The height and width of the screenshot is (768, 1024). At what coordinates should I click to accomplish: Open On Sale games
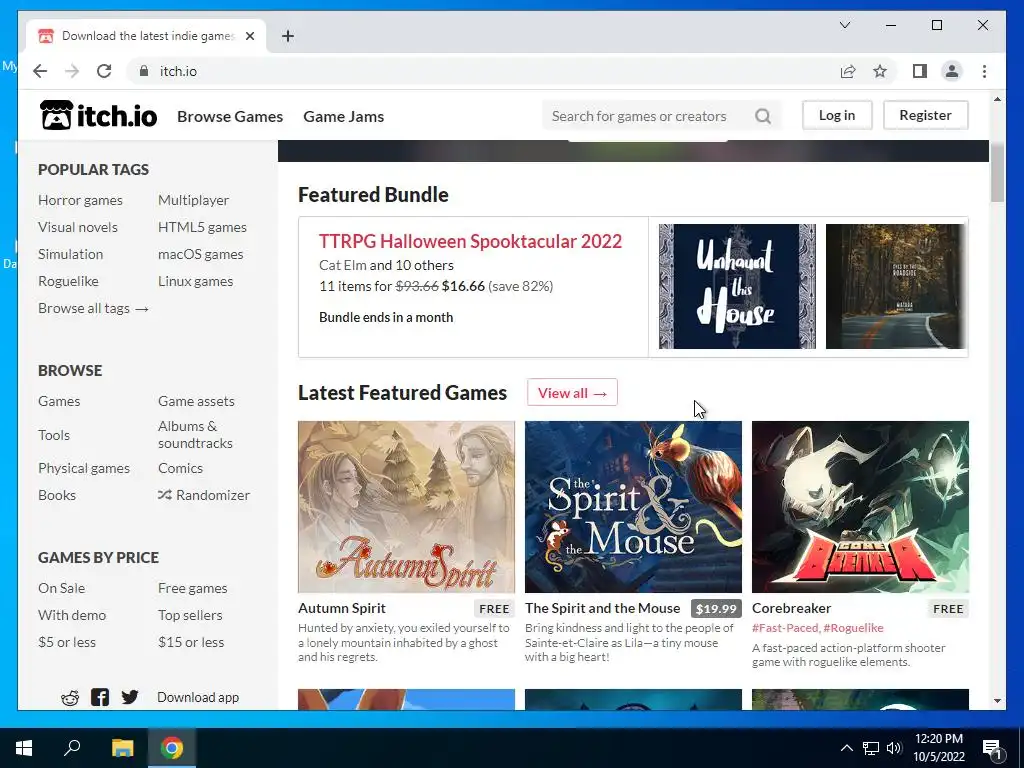[x=61, y=588]
